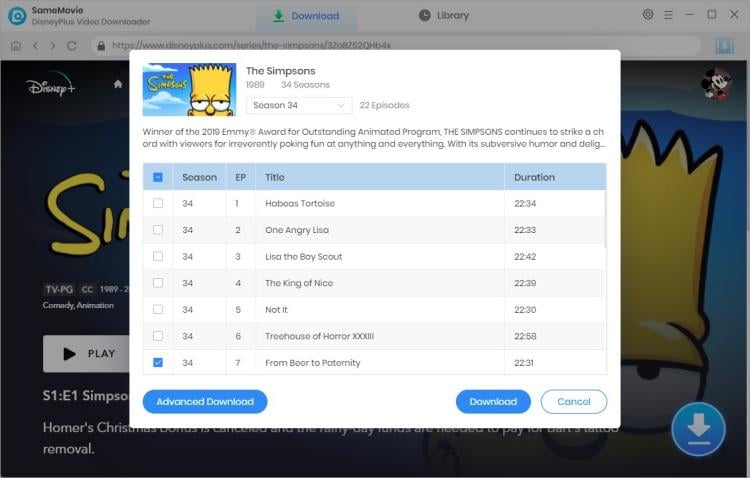Screen dimensions: 750x478
Task: Navigate back with the left arrow
Action: tap(35, 46)
